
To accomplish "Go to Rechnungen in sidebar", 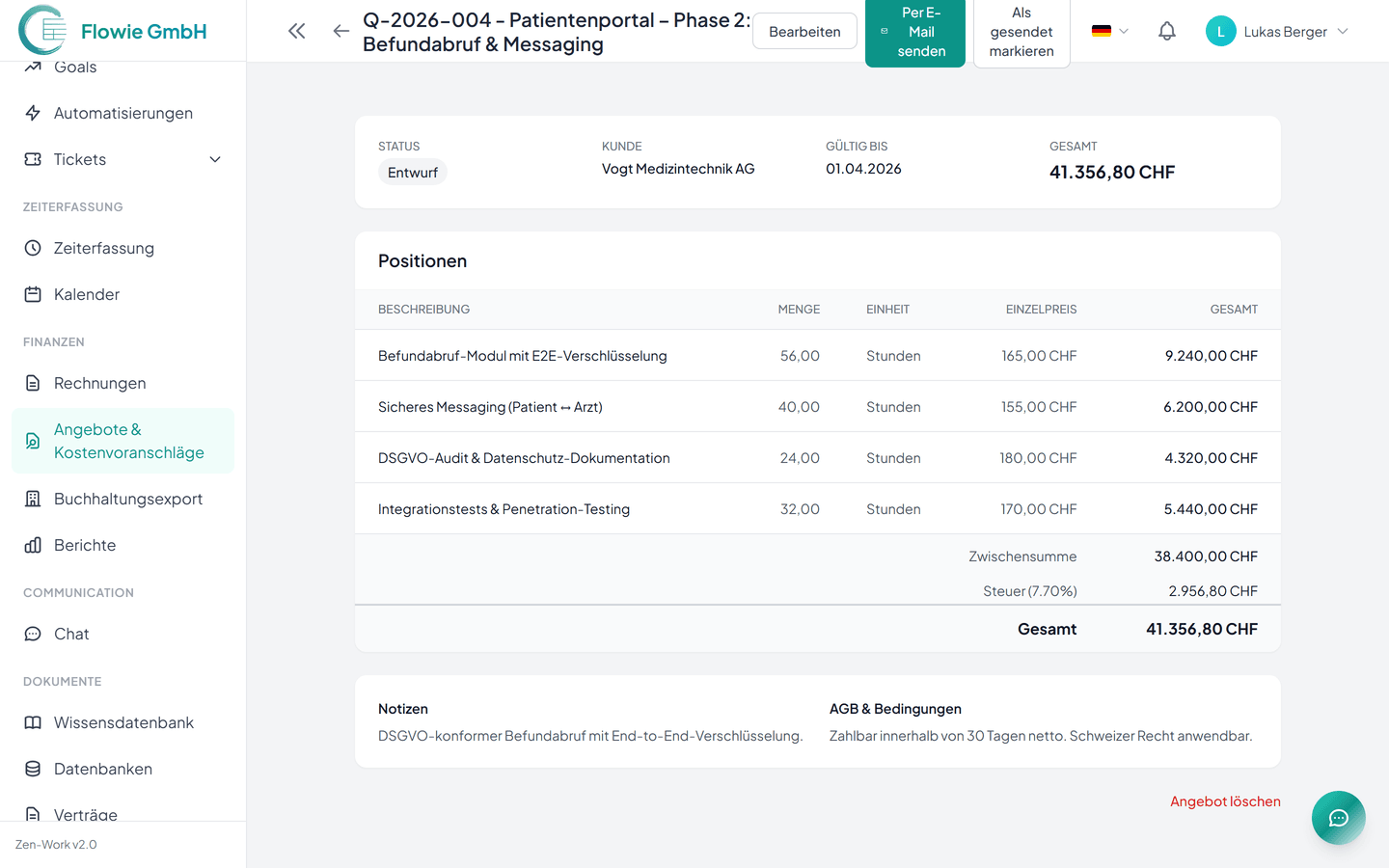I will [x=99, y=383].
